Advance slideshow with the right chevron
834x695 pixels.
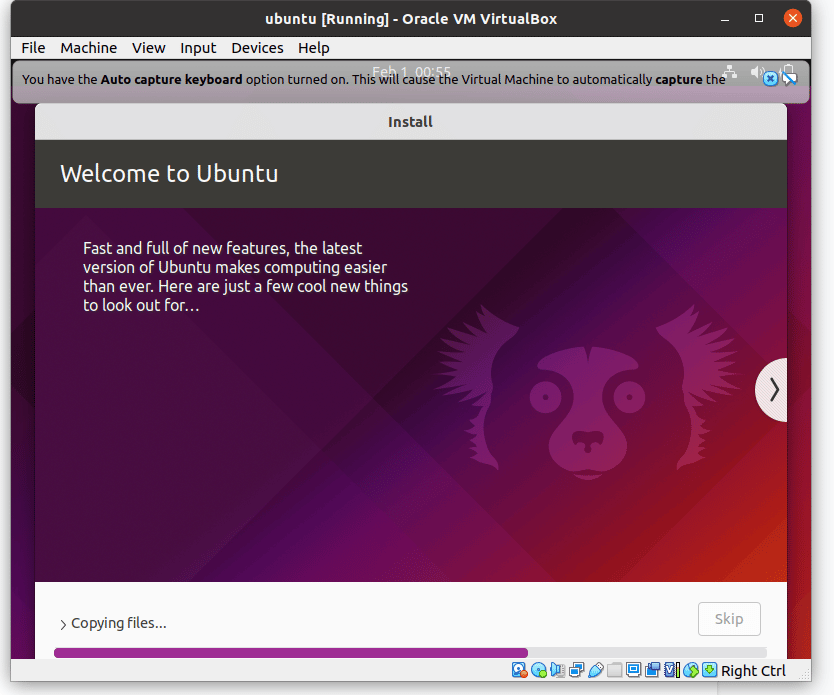click(772, 390)
